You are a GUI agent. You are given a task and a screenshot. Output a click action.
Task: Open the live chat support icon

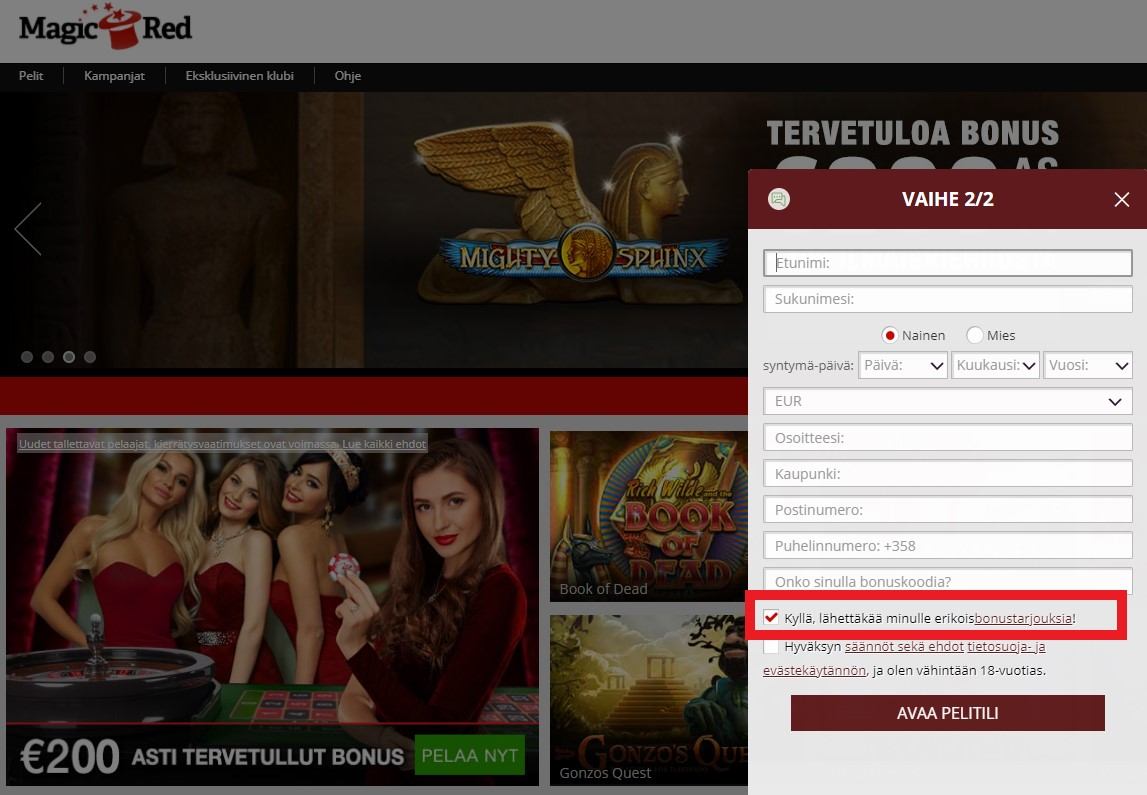[779, 199]
